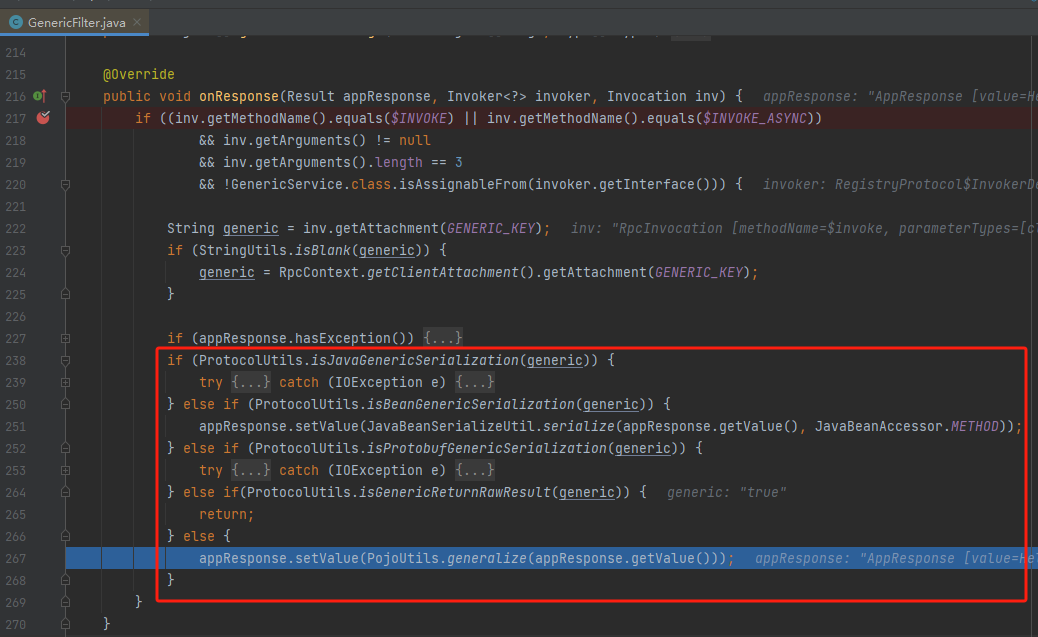Screen dimensions: 1038x637
Task: Close the GenericFilter.java tab
Action: click(137, 22)
